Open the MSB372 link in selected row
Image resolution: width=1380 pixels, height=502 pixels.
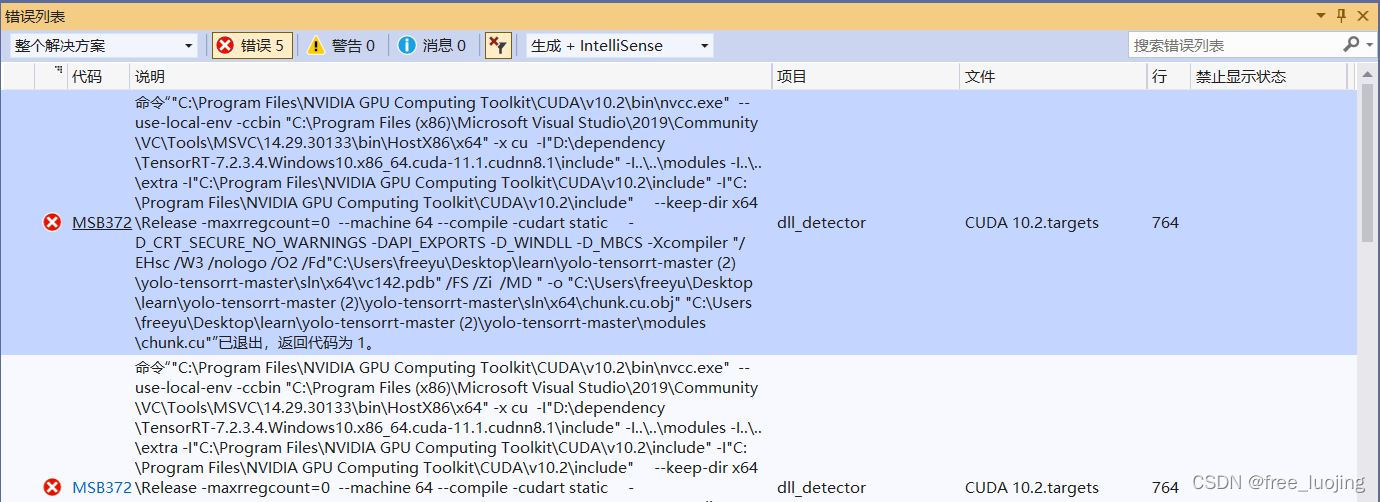[101, 222]
